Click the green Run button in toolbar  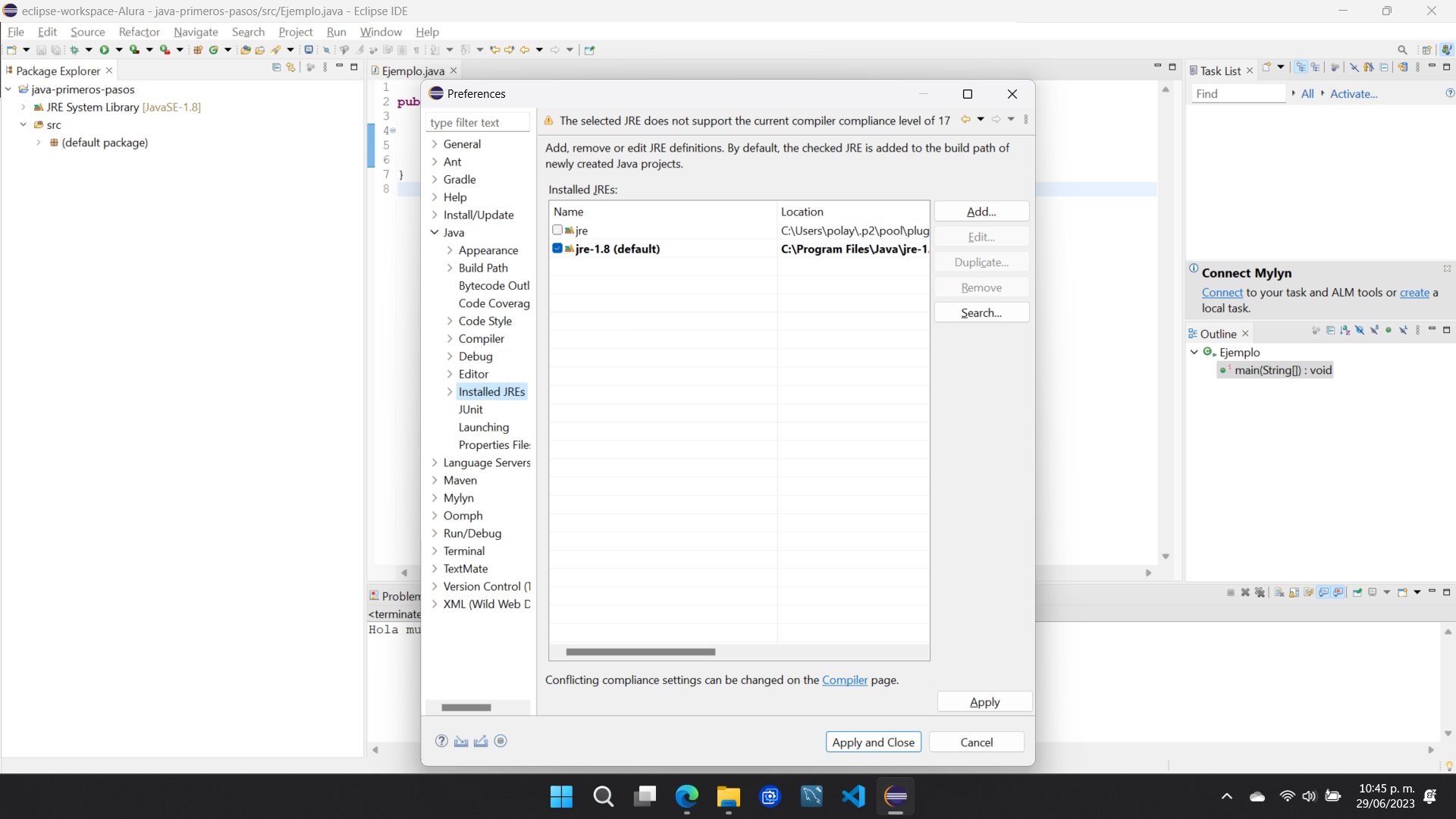tap(105, 50)
